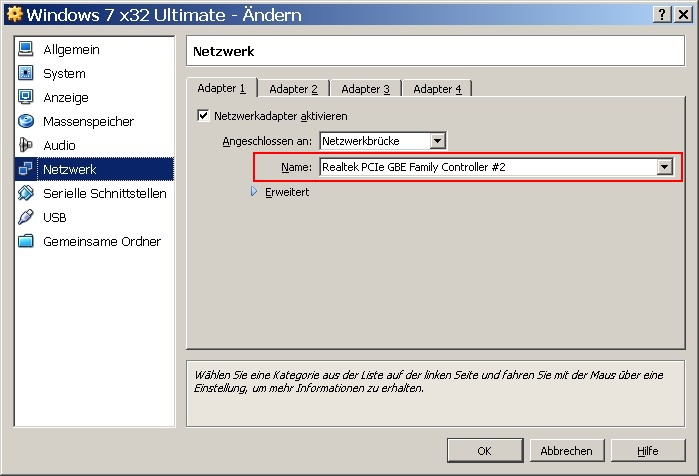Image resolution: width=699 pixels, height=476 pixels.
Task: Click the Audio speaker icon
Action: [x=26, y=145]
